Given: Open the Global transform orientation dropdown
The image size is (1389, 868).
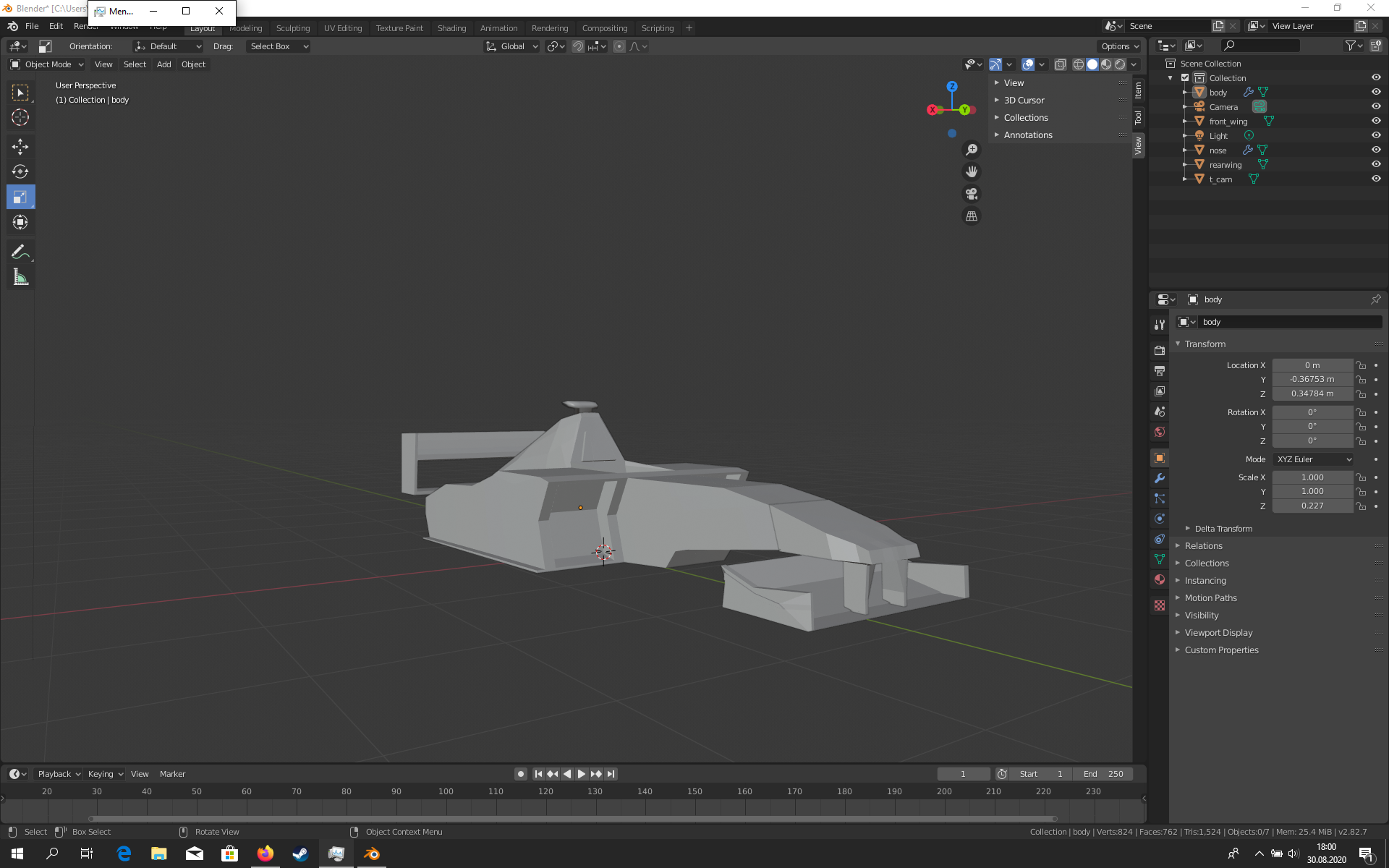Looking at the screenshot, I should pyautogui.click(x=512, y=46).
